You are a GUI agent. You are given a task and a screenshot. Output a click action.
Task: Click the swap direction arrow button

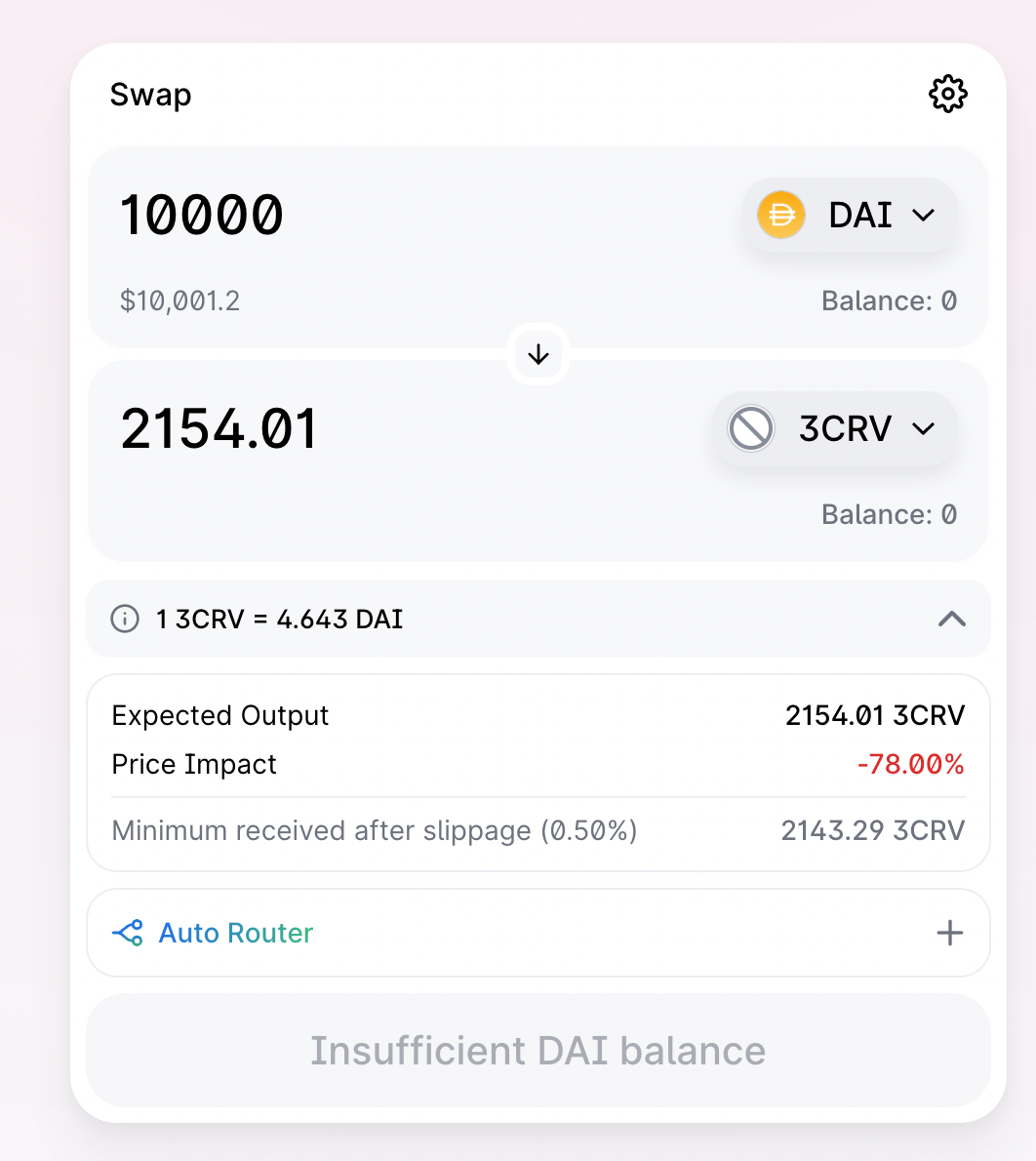pyautogui.click(x=538, y=354)
